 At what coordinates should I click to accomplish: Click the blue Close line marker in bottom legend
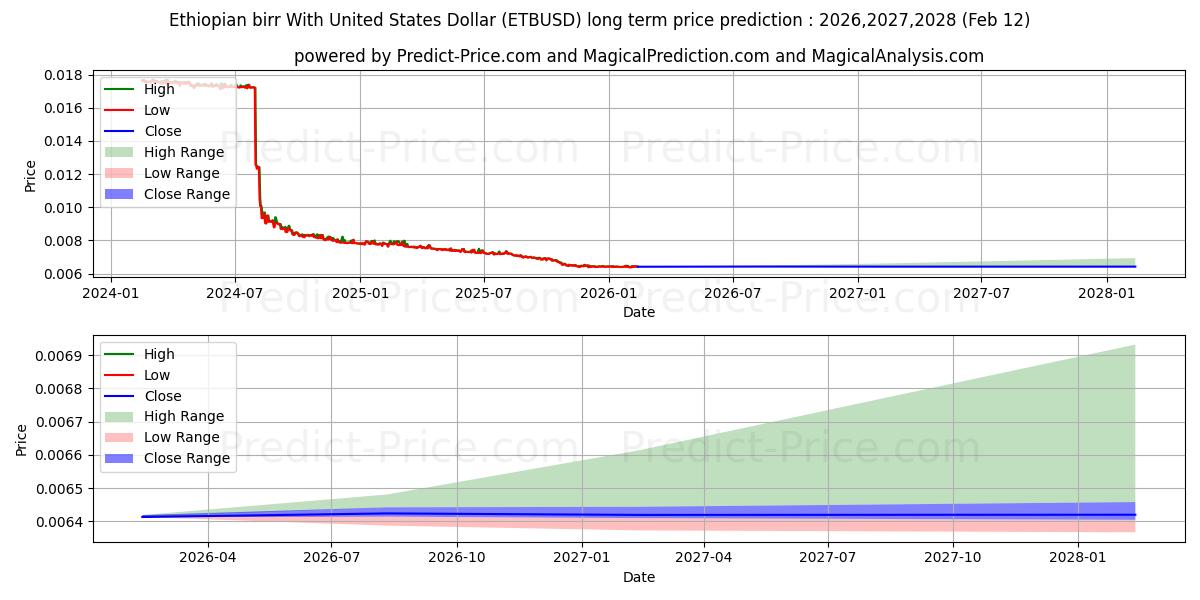(x=120, y=396)
